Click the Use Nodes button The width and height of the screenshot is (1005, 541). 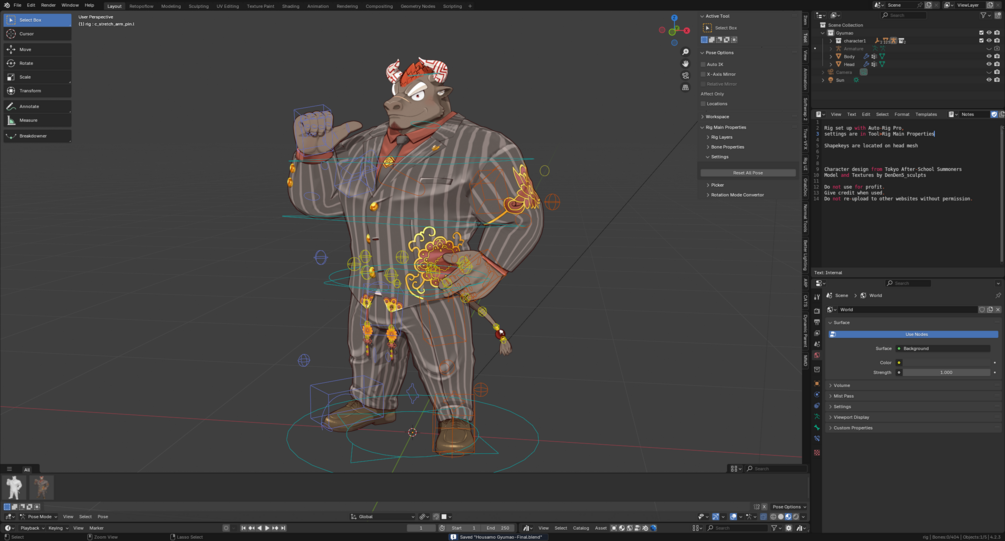click(x=913, y=335)
